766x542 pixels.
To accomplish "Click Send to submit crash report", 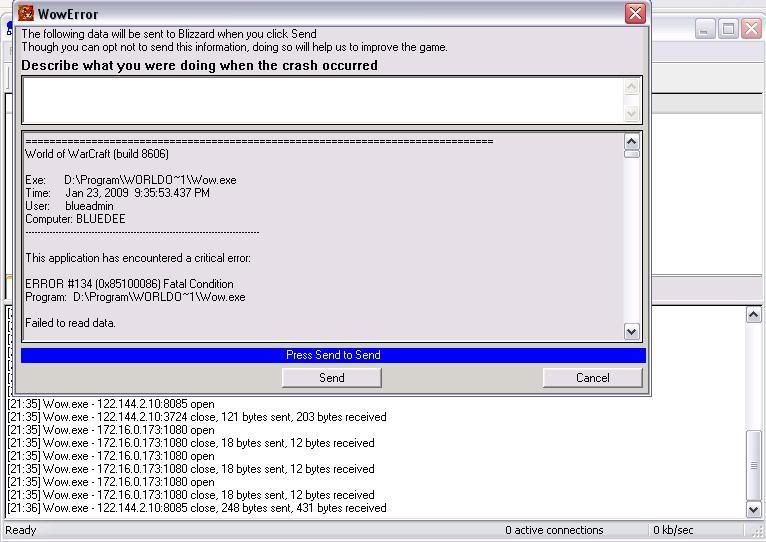I will [332, 378].
